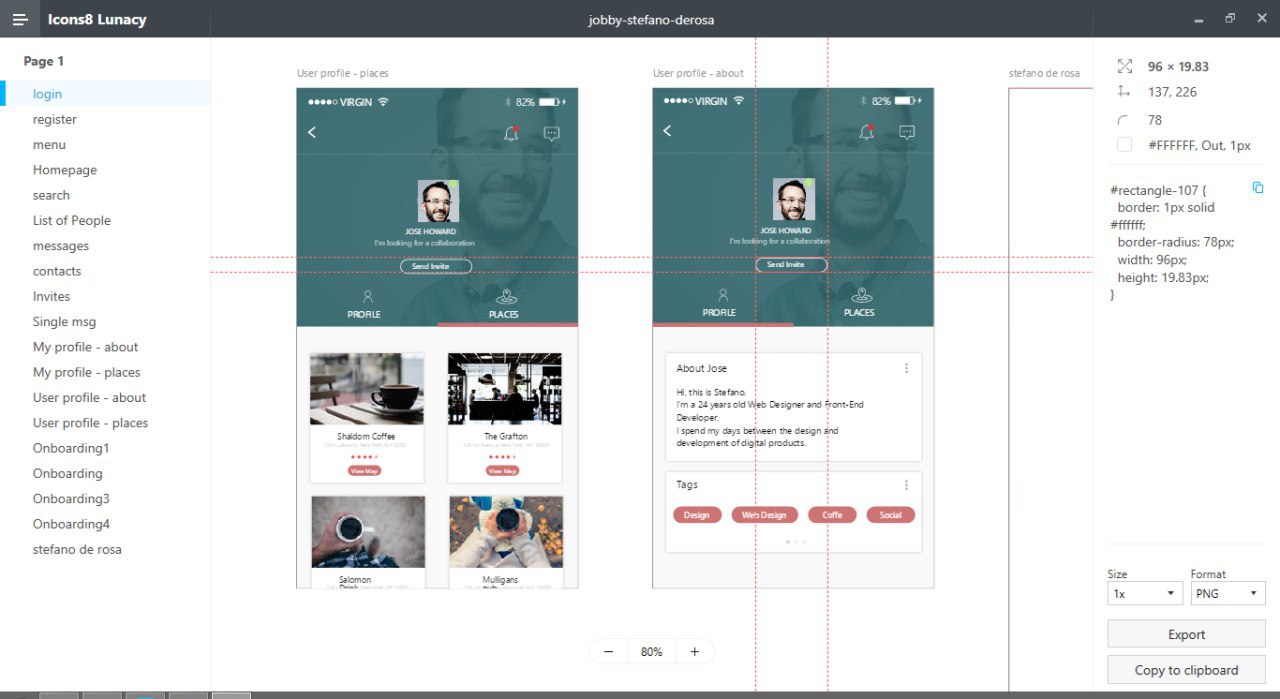Viewport: 1280px width, 699px height.
Task: Click the Export button
Action: pyautogui.click(x=1186, y=634)
